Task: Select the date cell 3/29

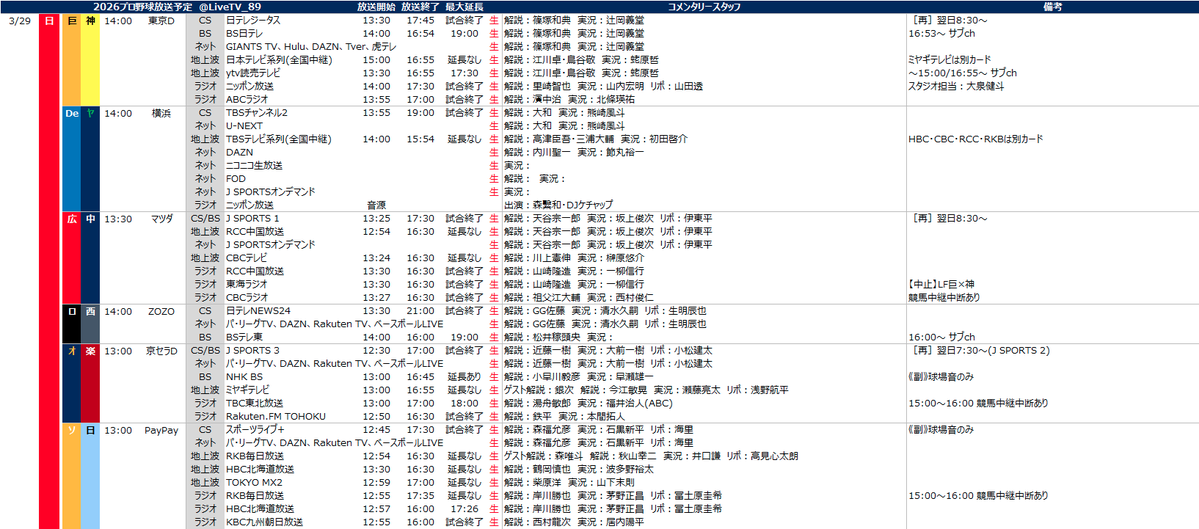Action: (x=18, y=20)
